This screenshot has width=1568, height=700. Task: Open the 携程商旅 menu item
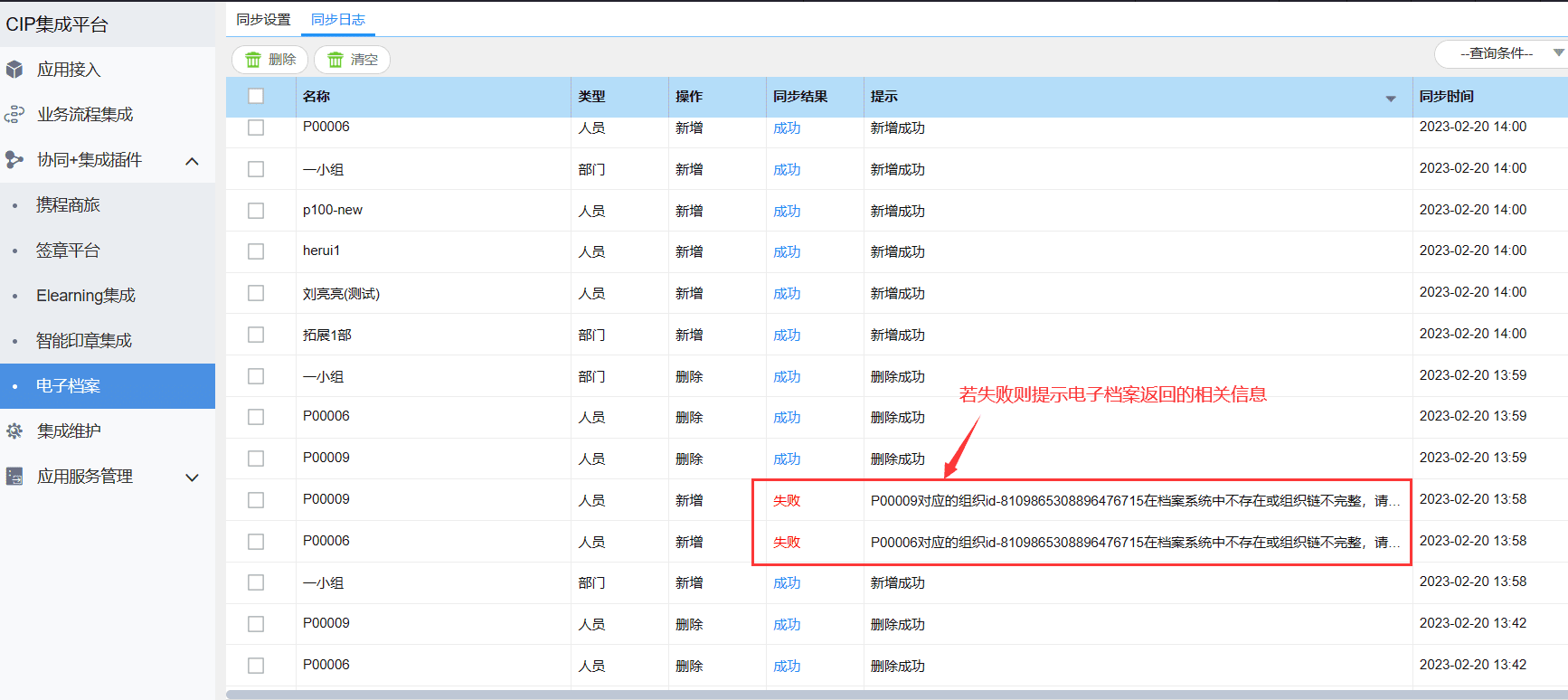click(68, 205)
